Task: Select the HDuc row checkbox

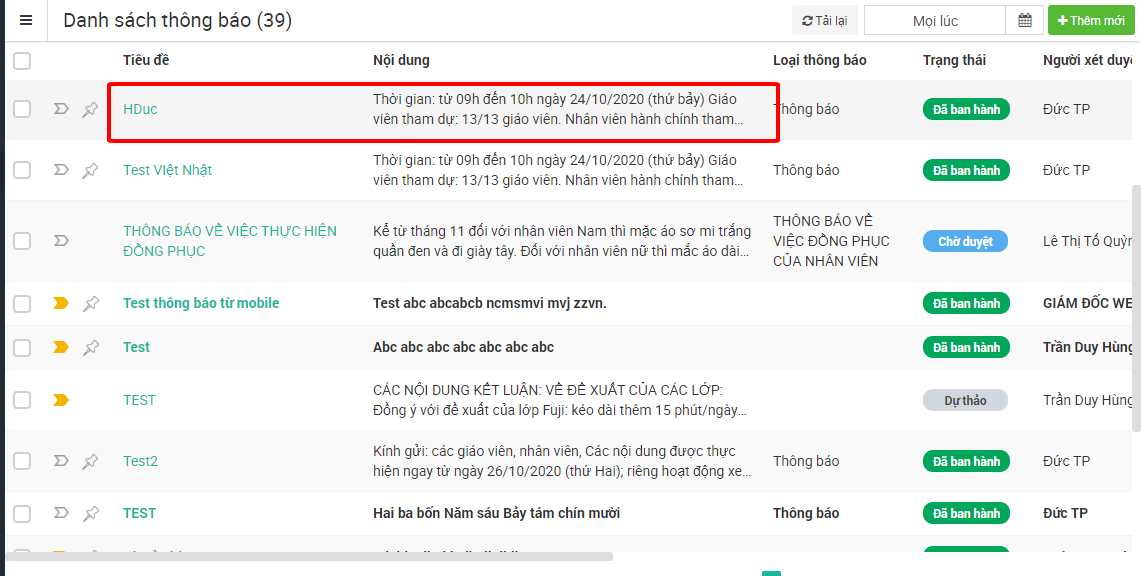Action: coord(22,109)
